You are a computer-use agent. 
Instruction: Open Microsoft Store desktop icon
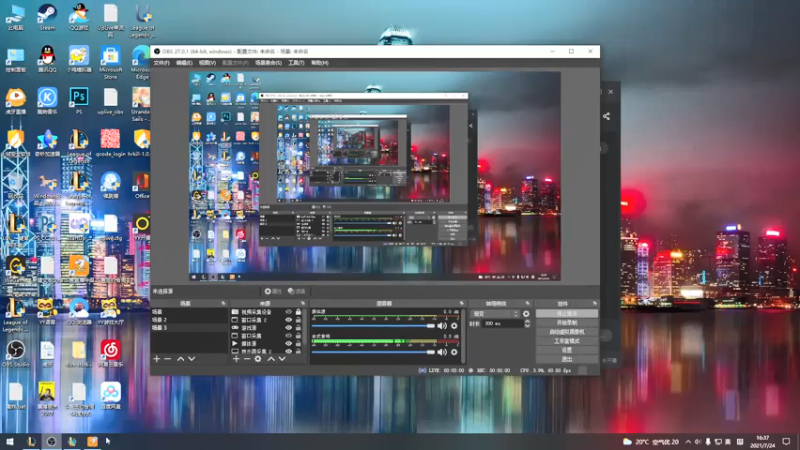click(x=110, y=62)
